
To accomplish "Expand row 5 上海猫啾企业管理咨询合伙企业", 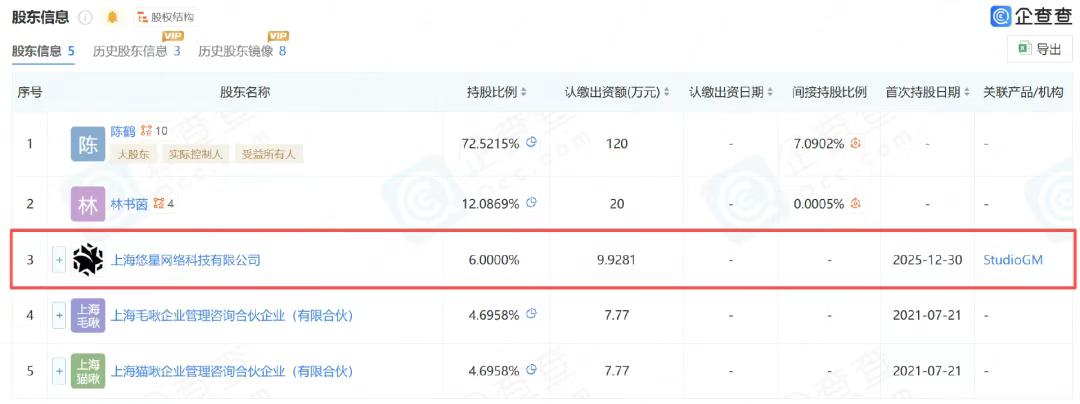I will tap(59, 372).
